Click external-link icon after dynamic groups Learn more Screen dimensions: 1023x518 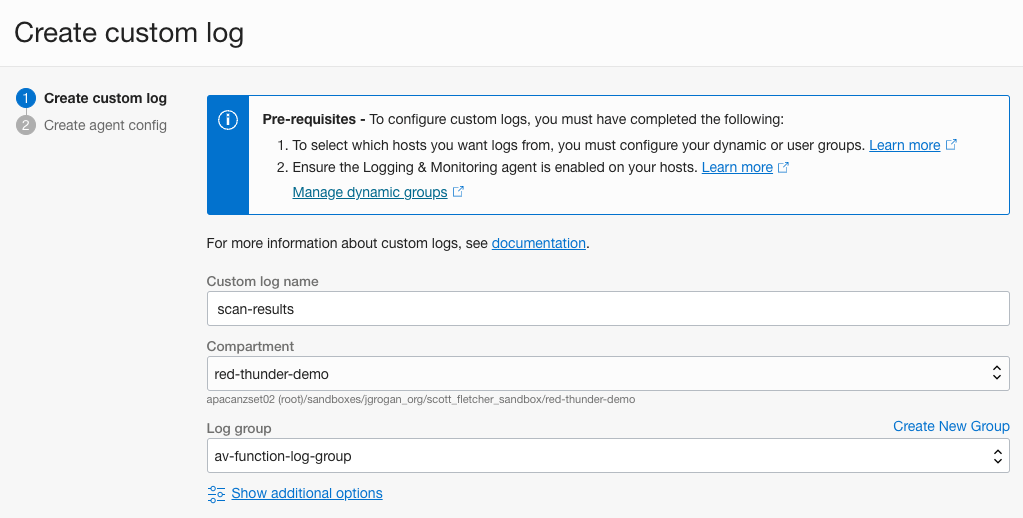952,145
